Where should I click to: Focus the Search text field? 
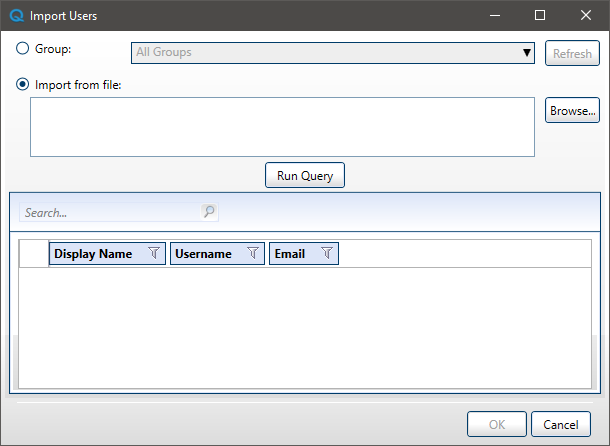(110, 212)
